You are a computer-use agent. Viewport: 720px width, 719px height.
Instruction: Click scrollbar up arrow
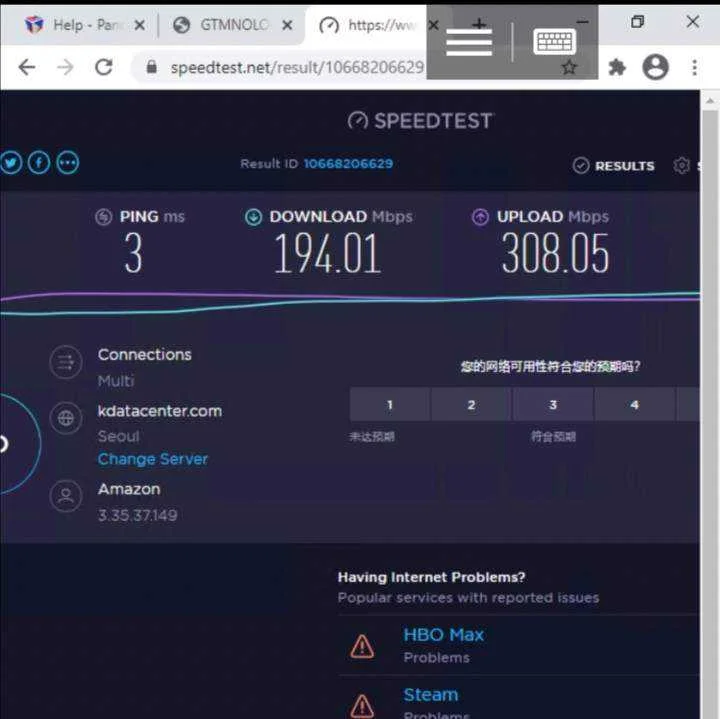(710, 100)
